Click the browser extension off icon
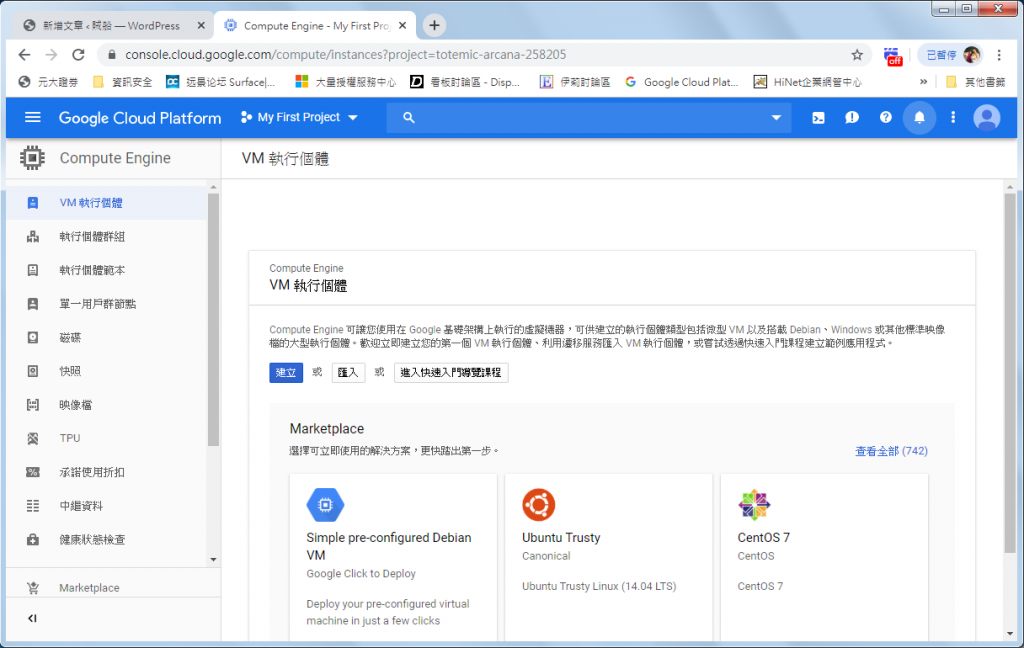 coord(893,56)
